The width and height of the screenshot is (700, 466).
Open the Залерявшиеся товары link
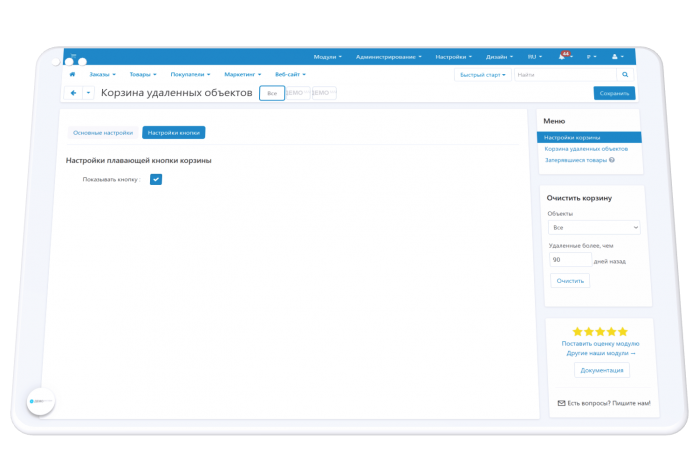[576, 160]
